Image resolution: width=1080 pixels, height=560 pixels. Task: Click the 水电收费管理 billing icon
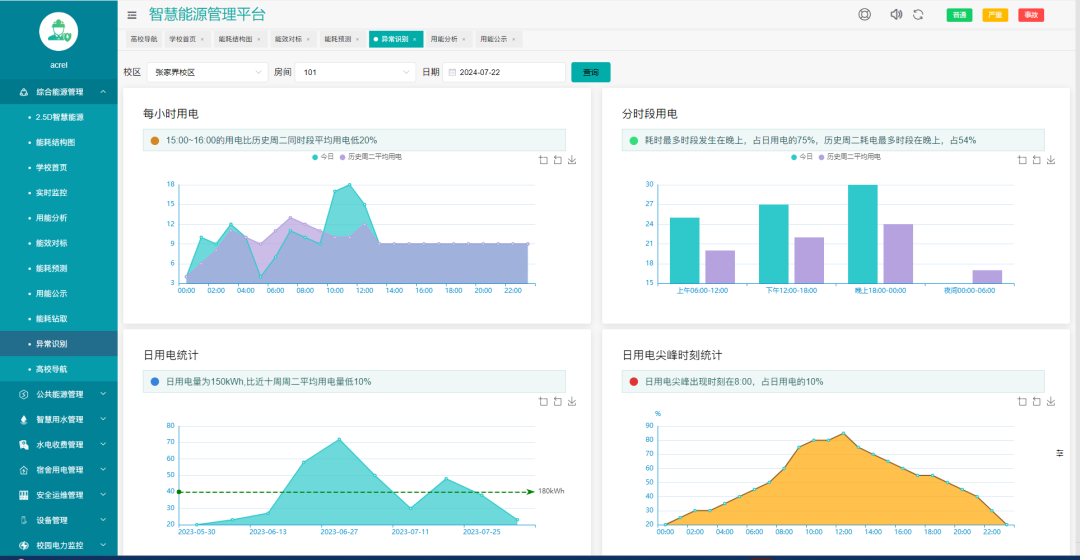(x=23, y=445)
